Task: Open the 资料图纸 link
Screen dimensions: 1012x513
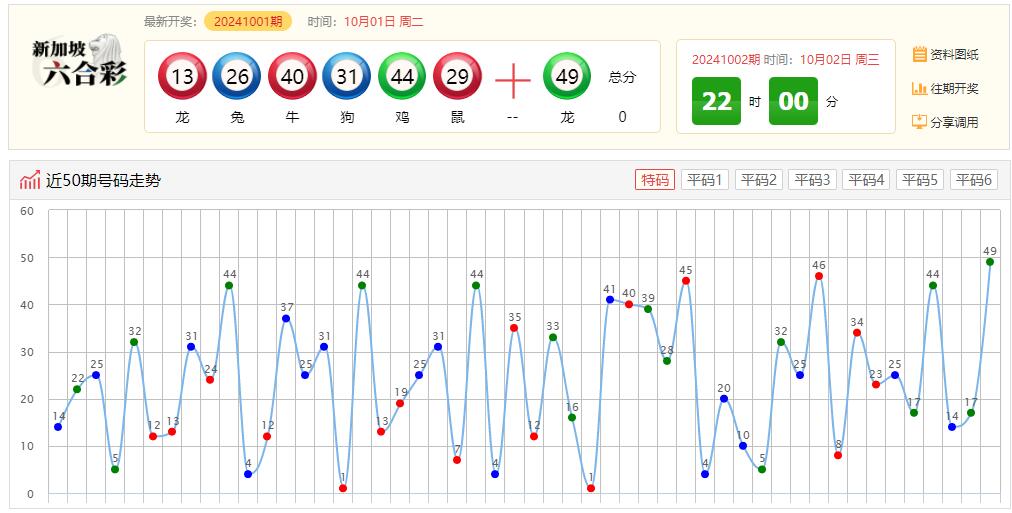Action: coord(945,54)
